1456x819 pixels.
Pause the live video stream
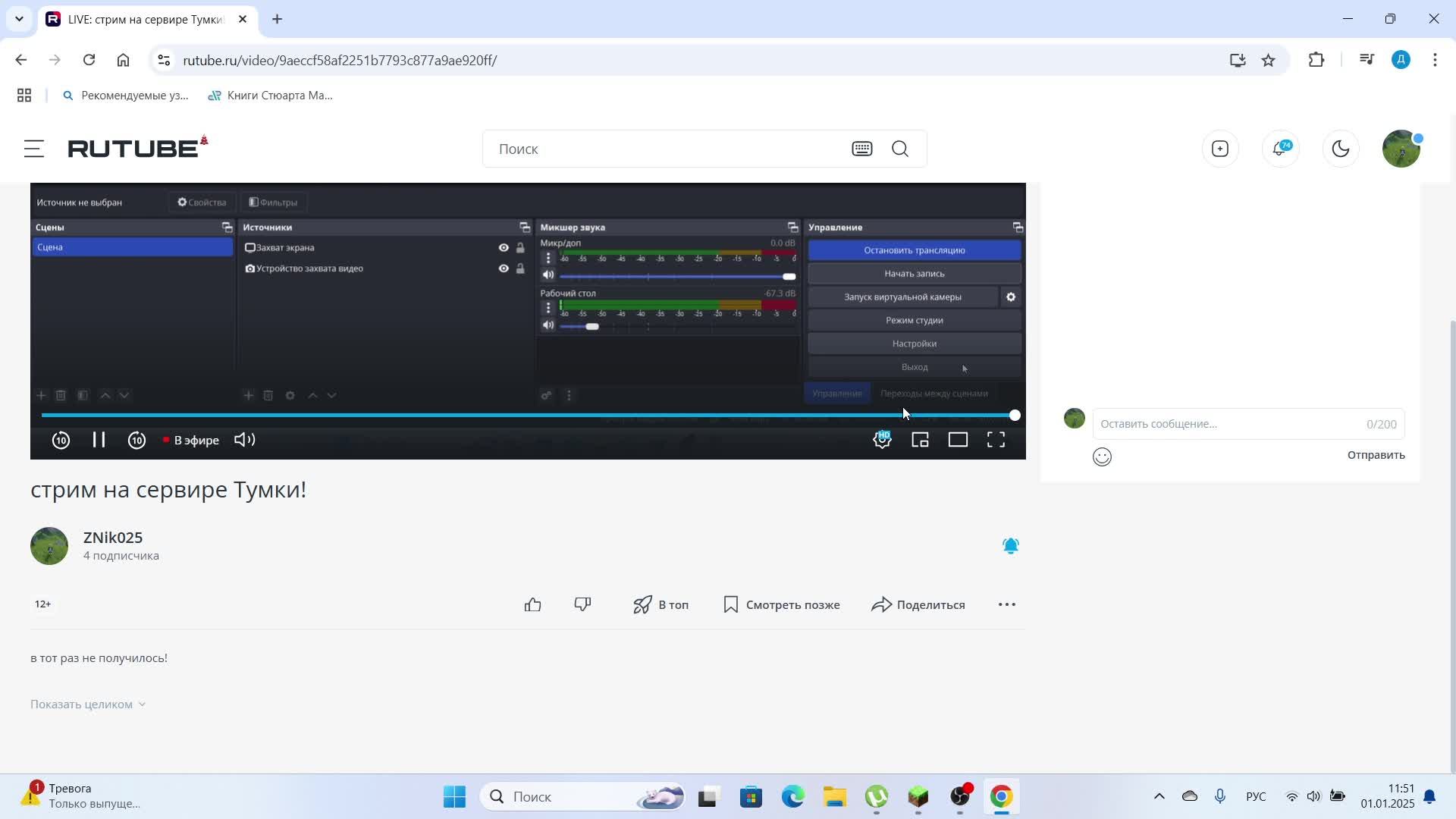(99, 440)
